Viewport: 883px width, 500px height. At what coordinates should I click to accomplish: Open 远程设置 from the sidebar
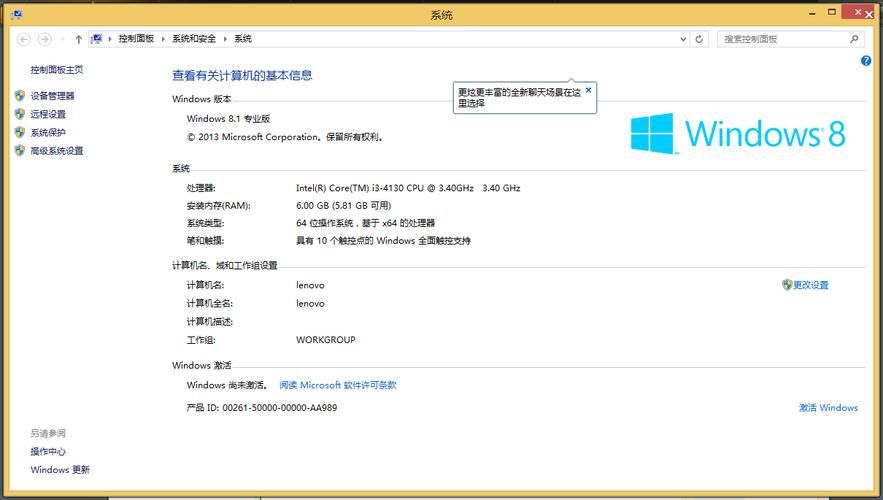(x=48, y=114)
